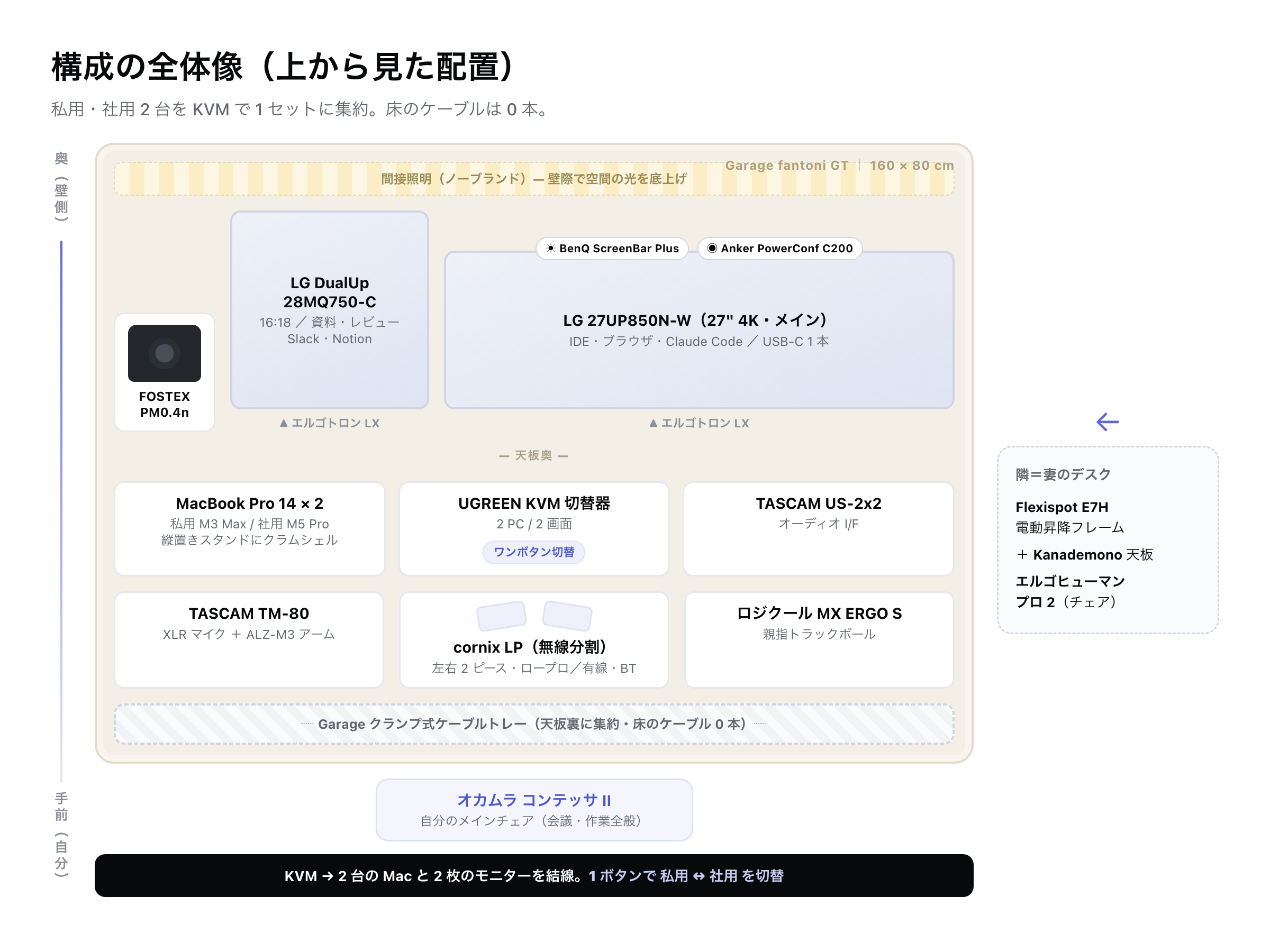Click the left cornix LP keyboard half icon
This screenshot has width=1270, height=952.
[501, 615]
